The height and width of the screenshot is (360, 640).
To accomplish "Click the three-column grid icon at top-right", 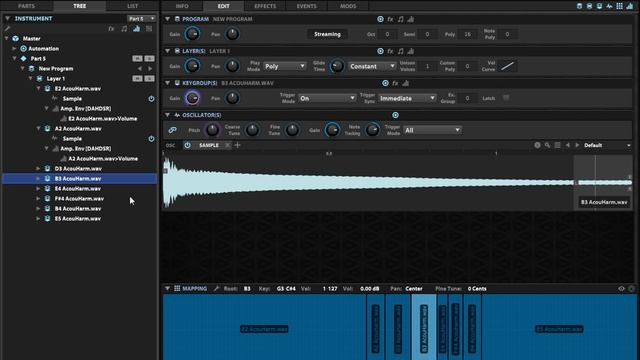I will tap(620, 6).
